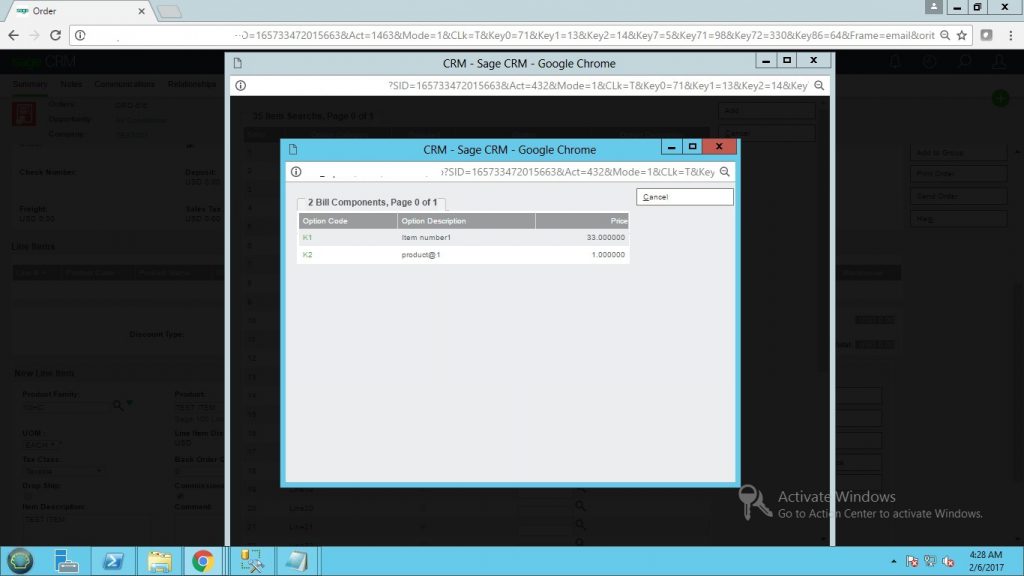Select the price value 1.000000
Viewport: 1024px width, 576px height.
pyautogui.click(x=608, y=255)
